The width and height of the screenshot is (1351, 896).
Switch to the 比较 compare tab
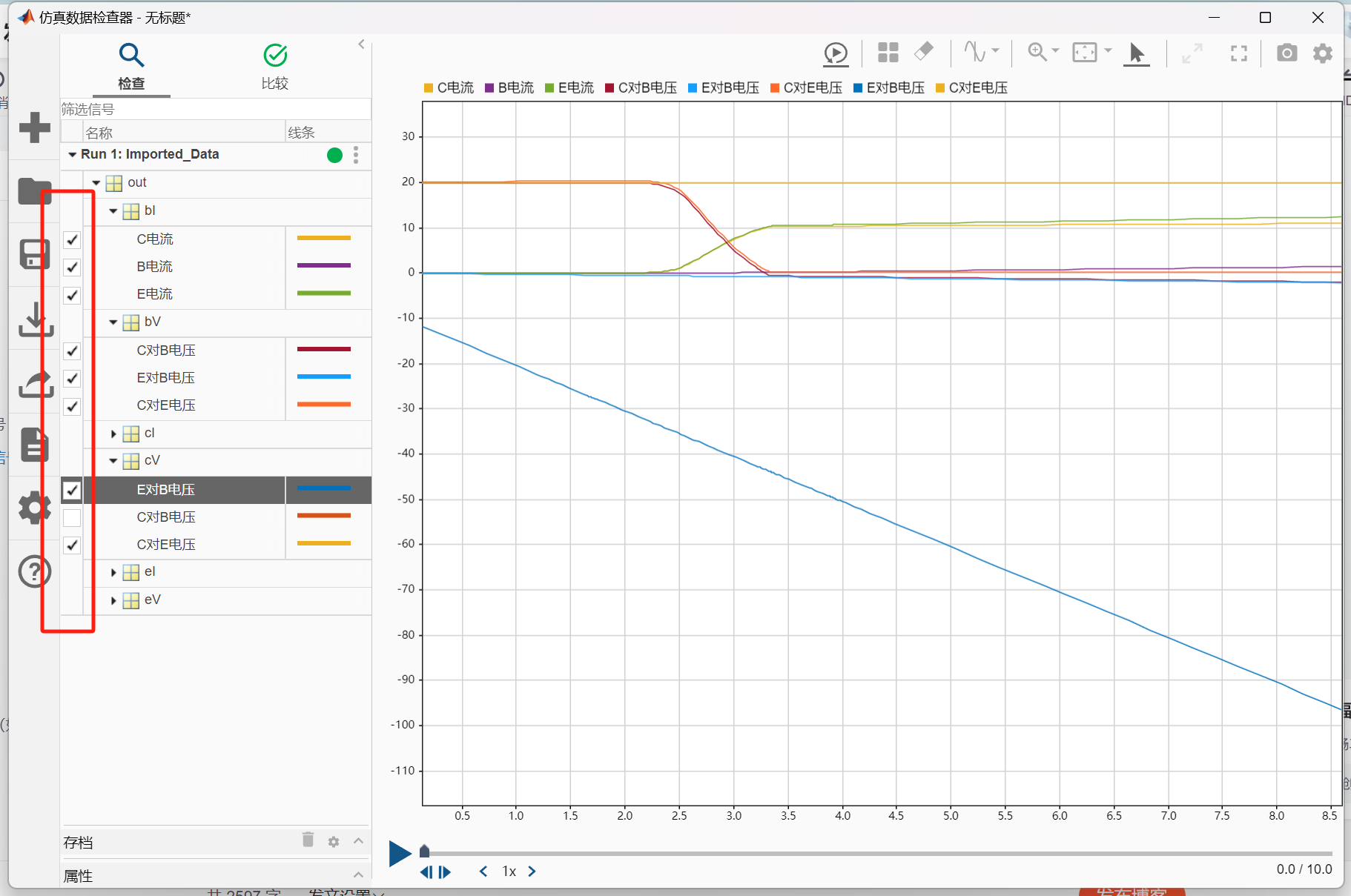tap(275, 67)
